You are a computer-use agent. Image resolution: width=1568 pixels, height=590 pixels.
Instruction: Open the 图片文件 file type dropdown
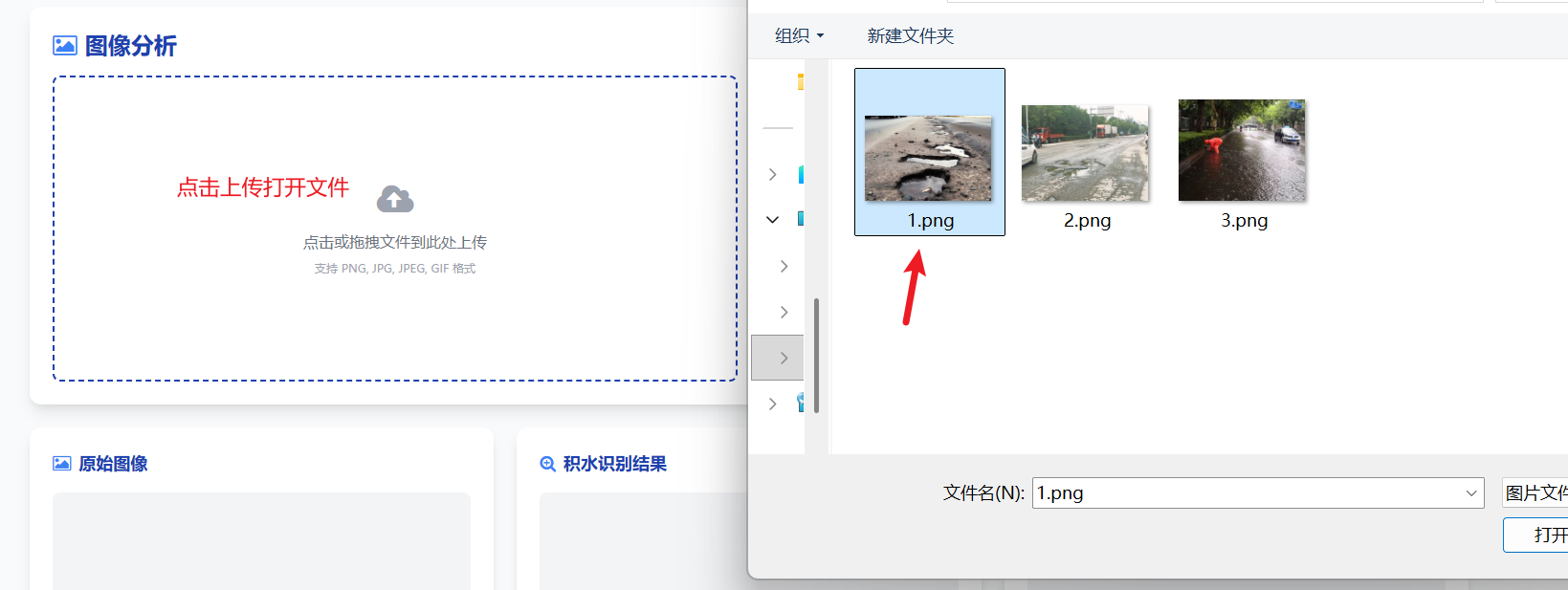1535,493
